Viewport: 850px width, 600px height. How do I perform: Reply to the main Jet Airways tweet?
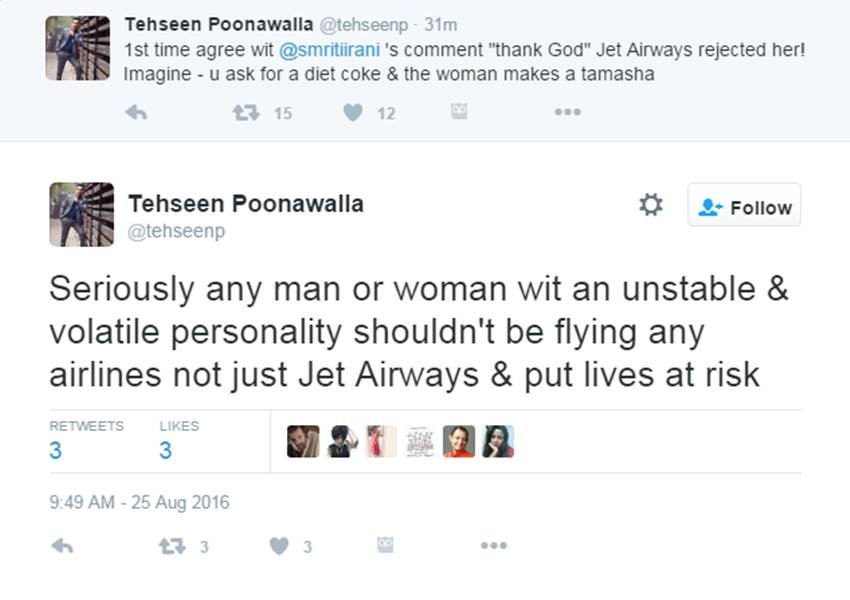(x=62, y=545)
